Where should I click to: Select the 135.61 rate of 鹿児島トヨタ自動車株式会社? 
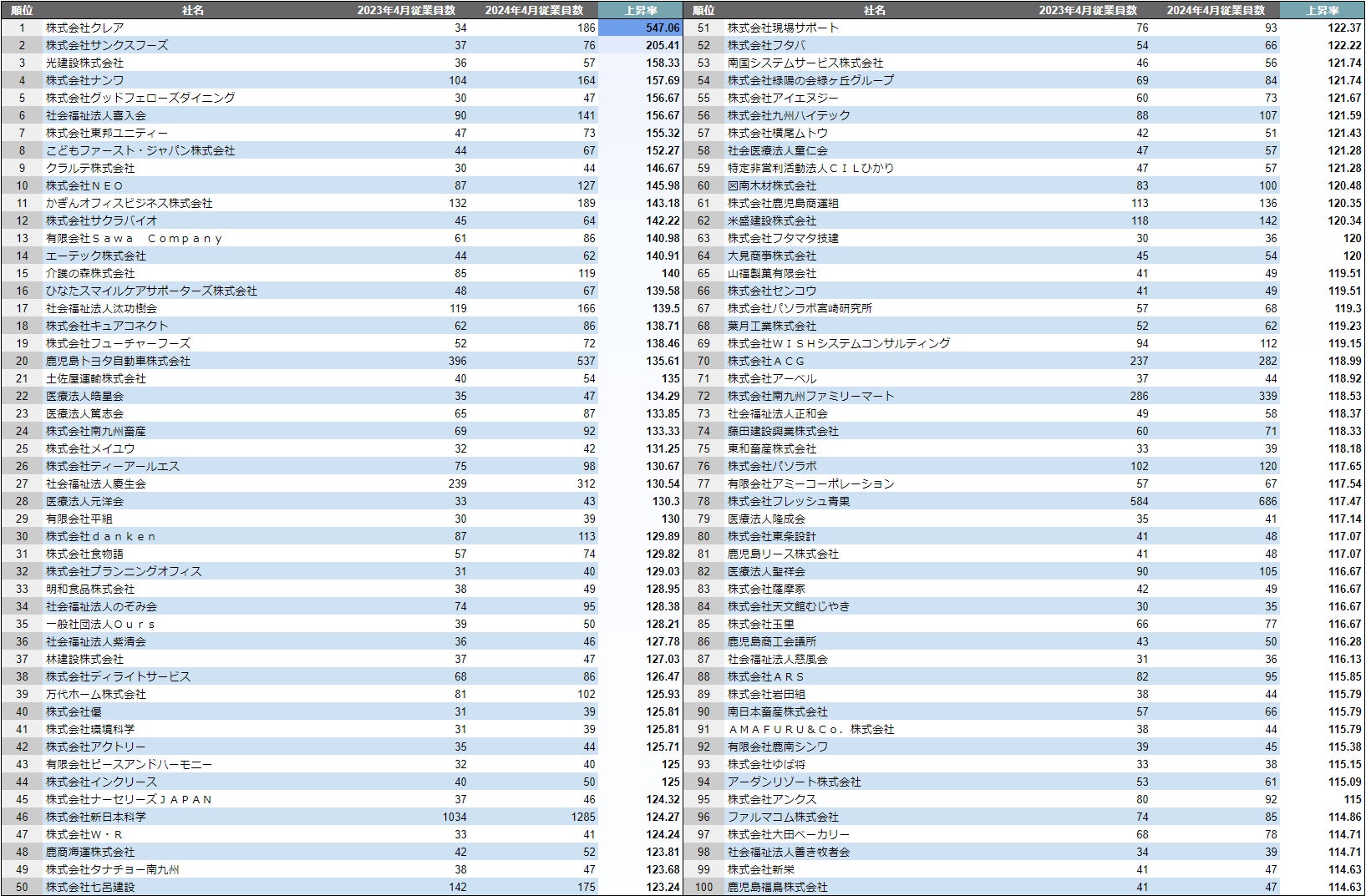pyautogui.click(x=663, y=361)
